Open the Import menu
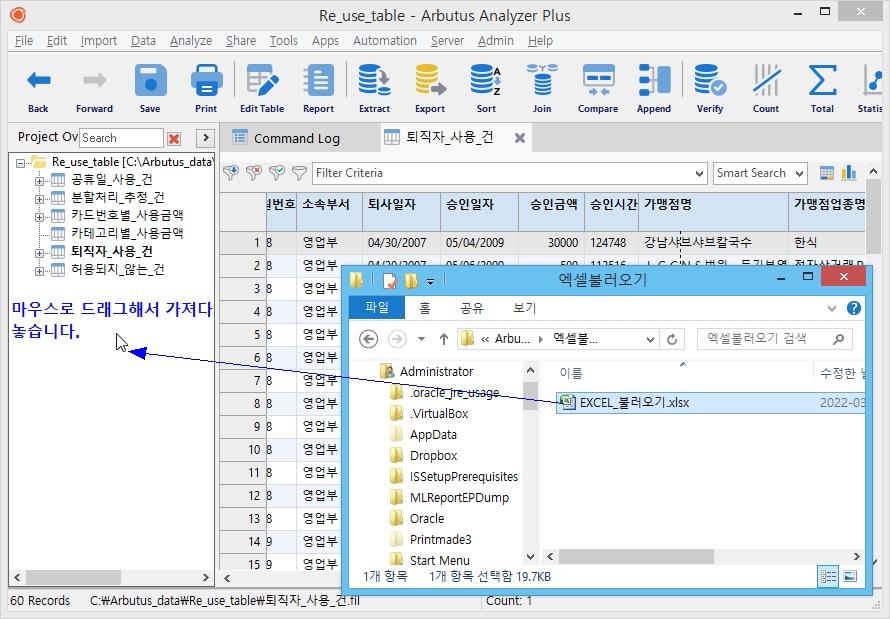This screenshot has height=619, width=890. tap(99, 41)
